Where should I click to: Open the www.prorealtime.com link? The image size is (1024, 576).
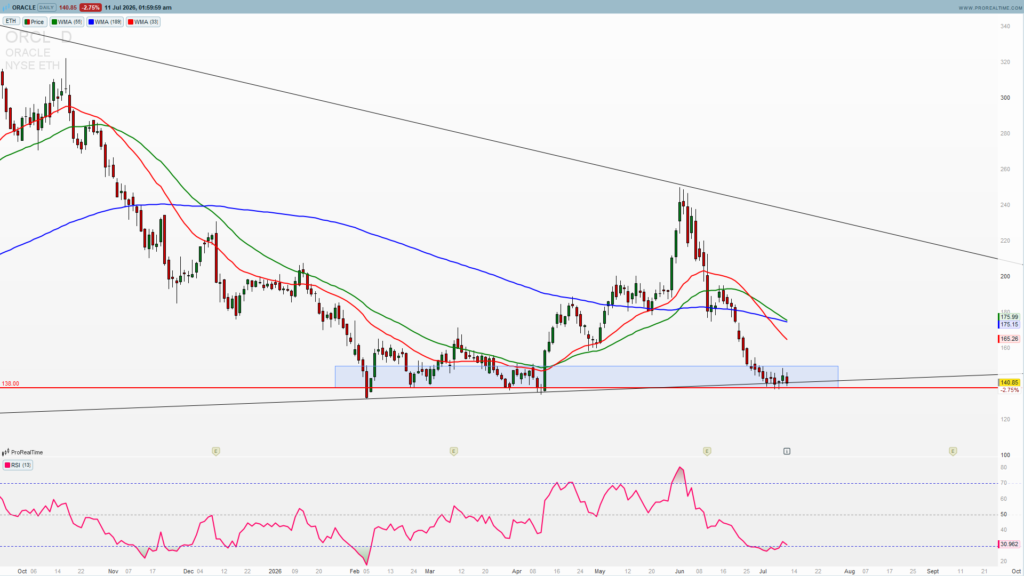click(989, 8)
